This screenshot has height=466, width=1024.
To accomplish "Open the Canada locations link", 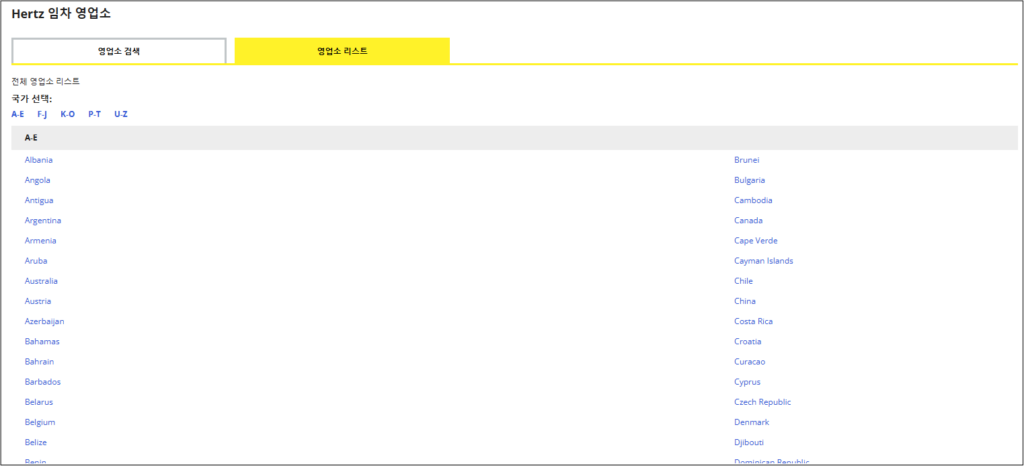I will click(x=748, y=221).
